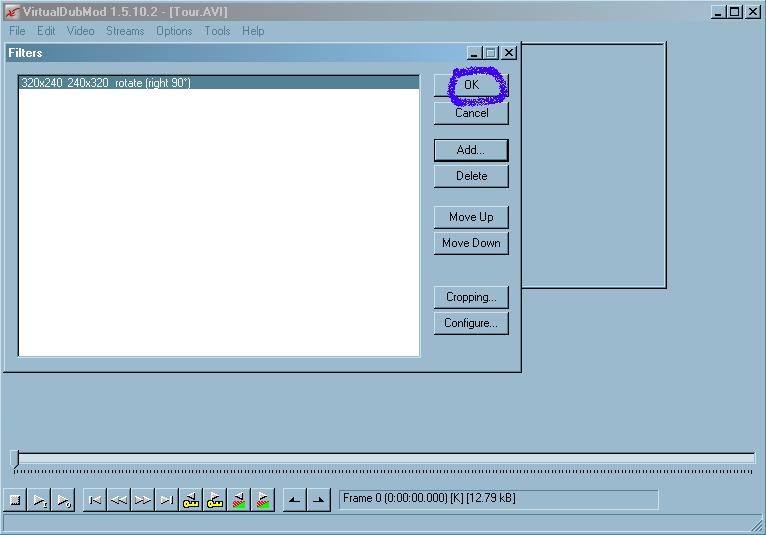Open the File menu
The height and width of the screenshot is (535, 766).
click(x=17, y=31)
